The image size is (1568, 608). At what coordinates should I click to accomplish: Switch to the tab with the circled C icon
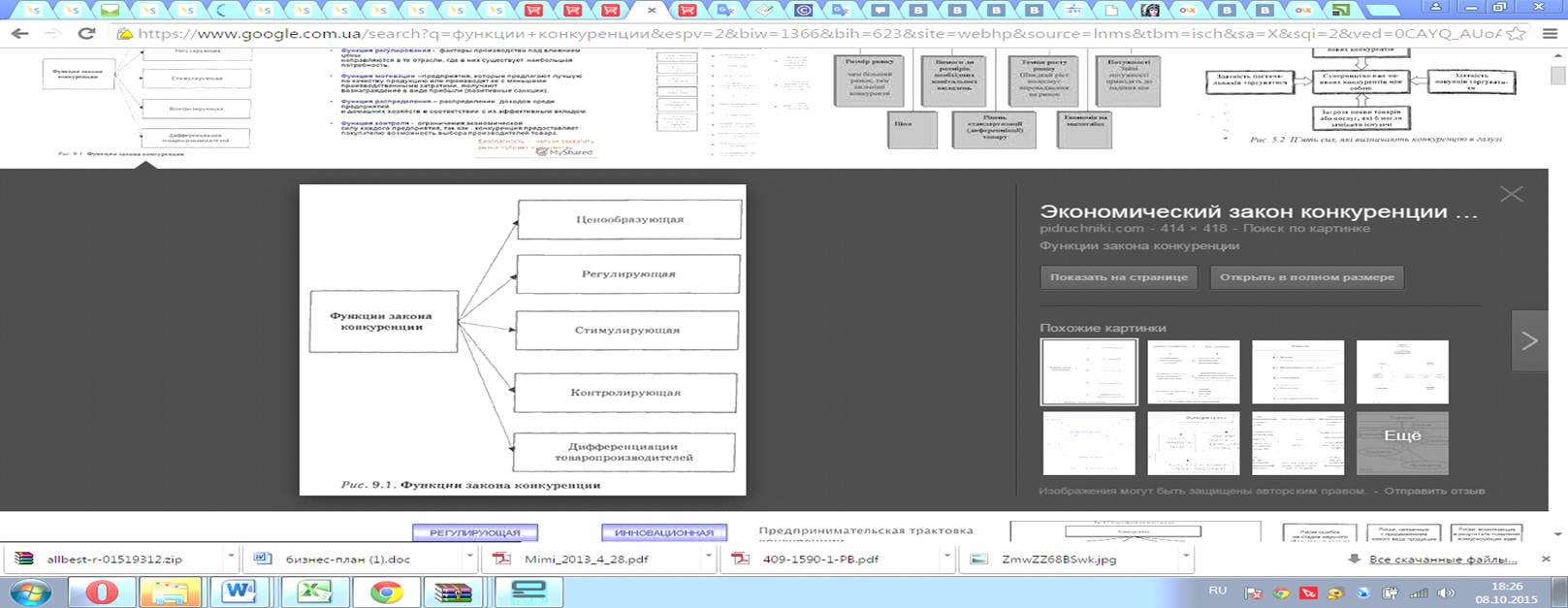point(803,11)
